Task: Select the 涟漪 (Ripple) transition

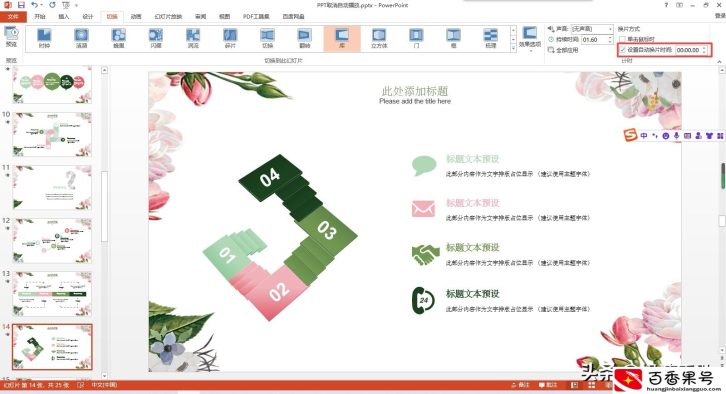Action: tap(81, 38)
